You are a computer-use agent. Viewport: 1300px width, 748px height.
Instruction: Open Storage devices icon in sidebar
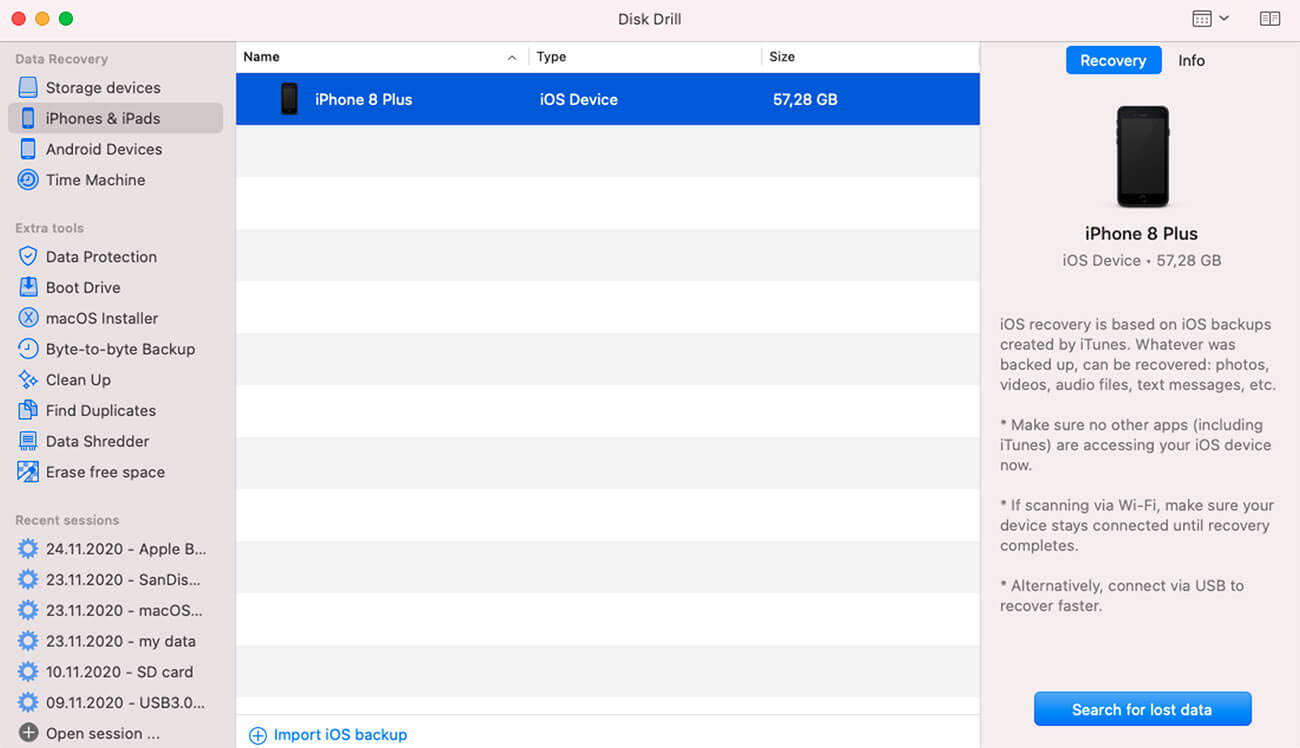tap(28, 87)
